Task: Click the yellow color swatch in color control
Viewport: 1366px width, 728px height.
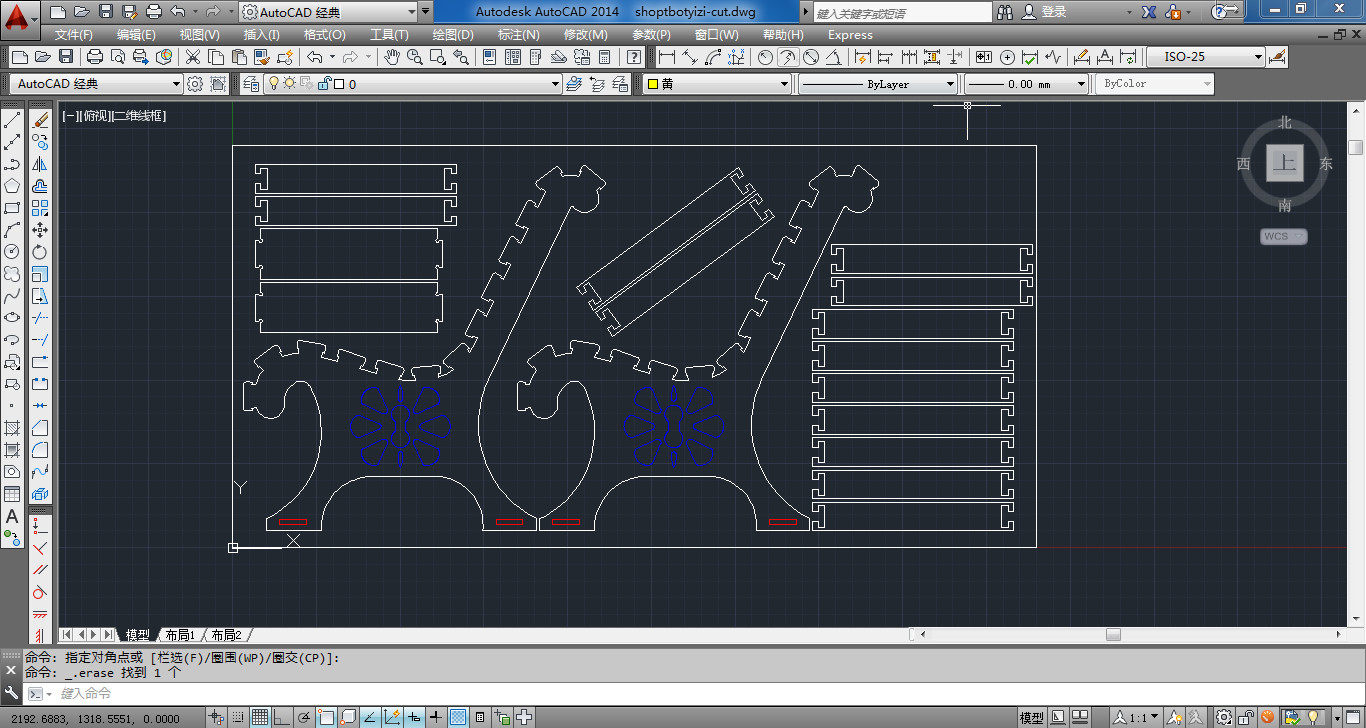Action: (x=653, y=84)
